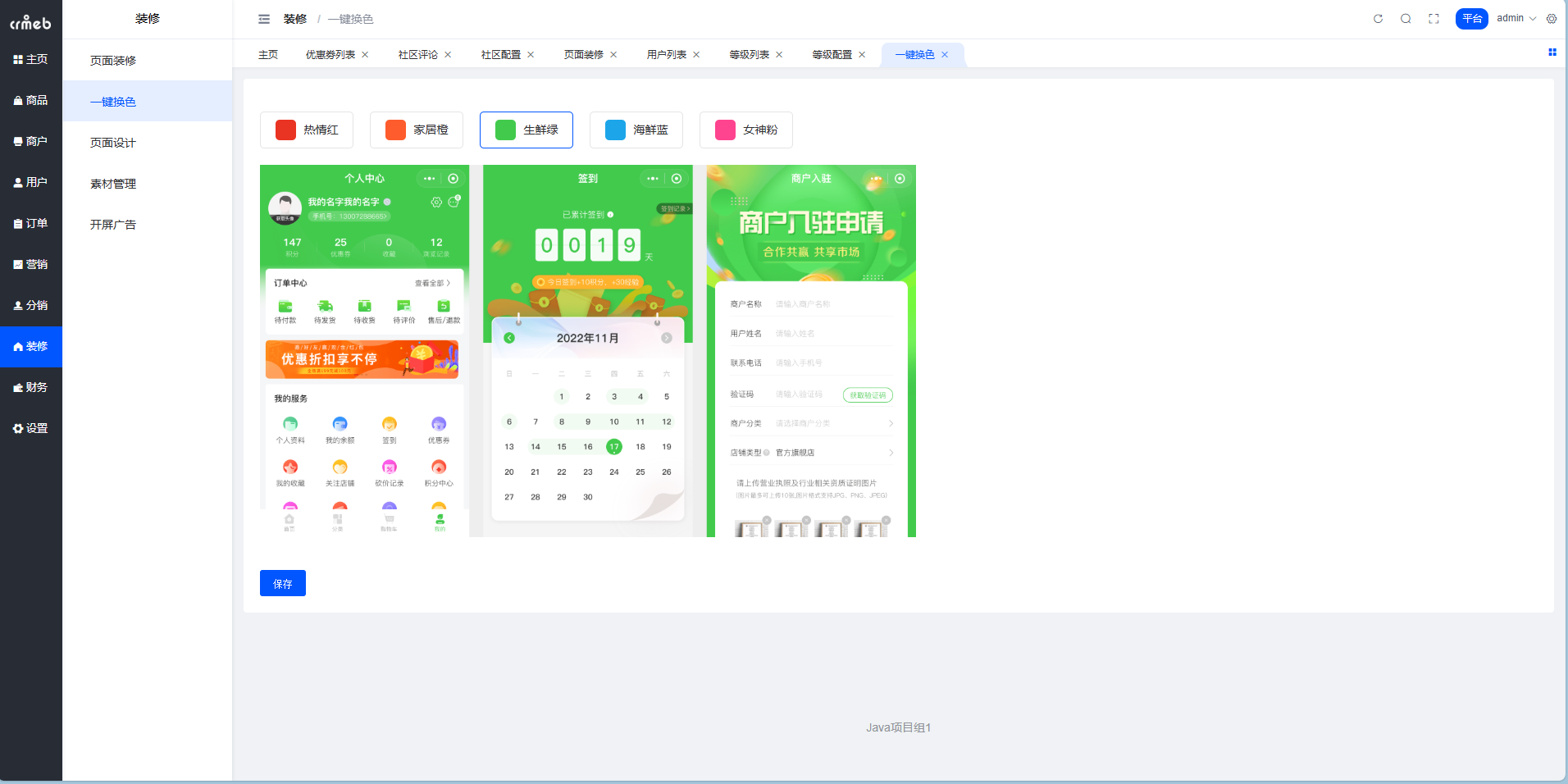Click the refresh icon in top bar
The width and height of the screenshot is (1568, 784).
[x=1378, y=19]
